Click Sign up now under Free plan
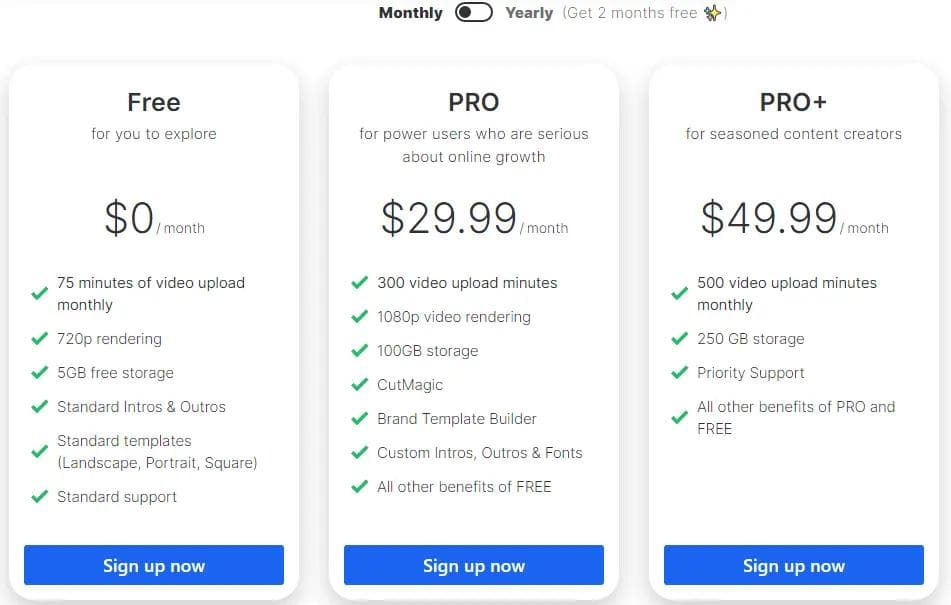This screenshot has width=951, height=605. tap(154, 565)
